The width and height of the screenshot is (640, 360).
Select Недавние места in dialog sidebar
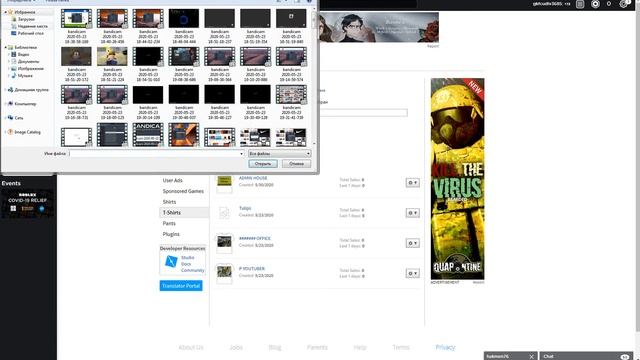29,26
